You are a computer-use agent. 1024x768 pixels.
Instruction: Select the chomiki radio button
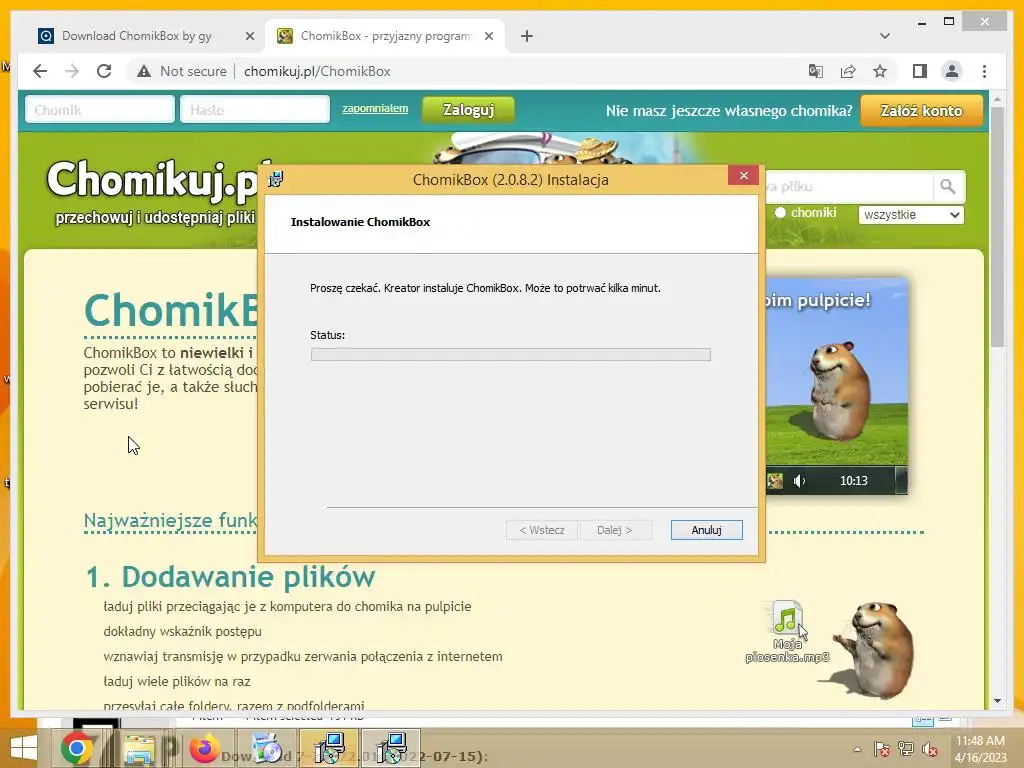click(x=780, y=213)
